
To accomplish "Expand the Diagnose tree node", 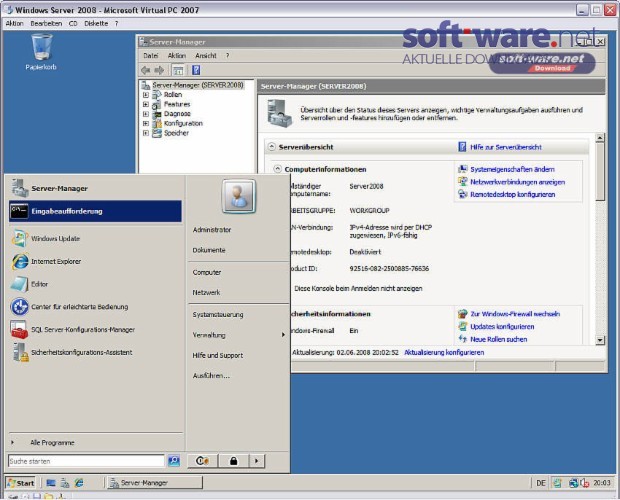I will pos(146,114).
